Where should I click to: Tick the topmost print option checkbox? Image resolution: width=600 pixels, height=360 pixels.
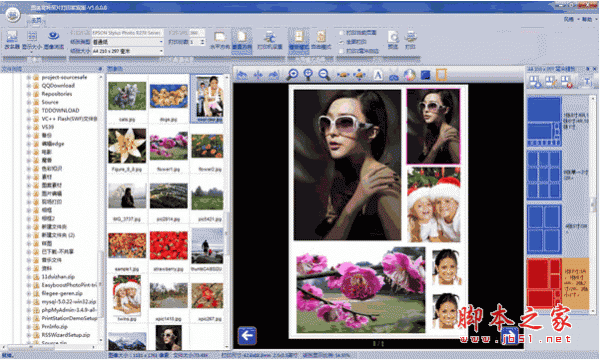[341, 33]
